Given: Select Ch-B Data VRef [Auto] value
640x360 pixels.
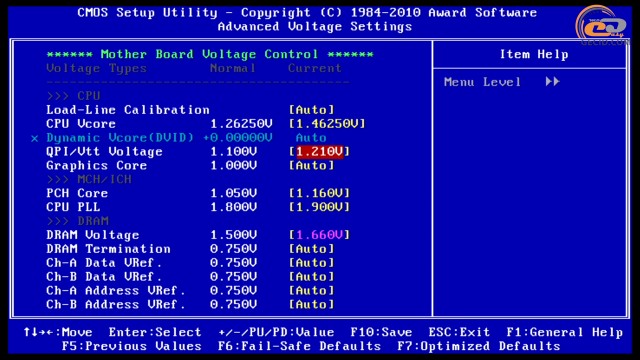Looking at the screenshot, I should click(x=312, y=276).
